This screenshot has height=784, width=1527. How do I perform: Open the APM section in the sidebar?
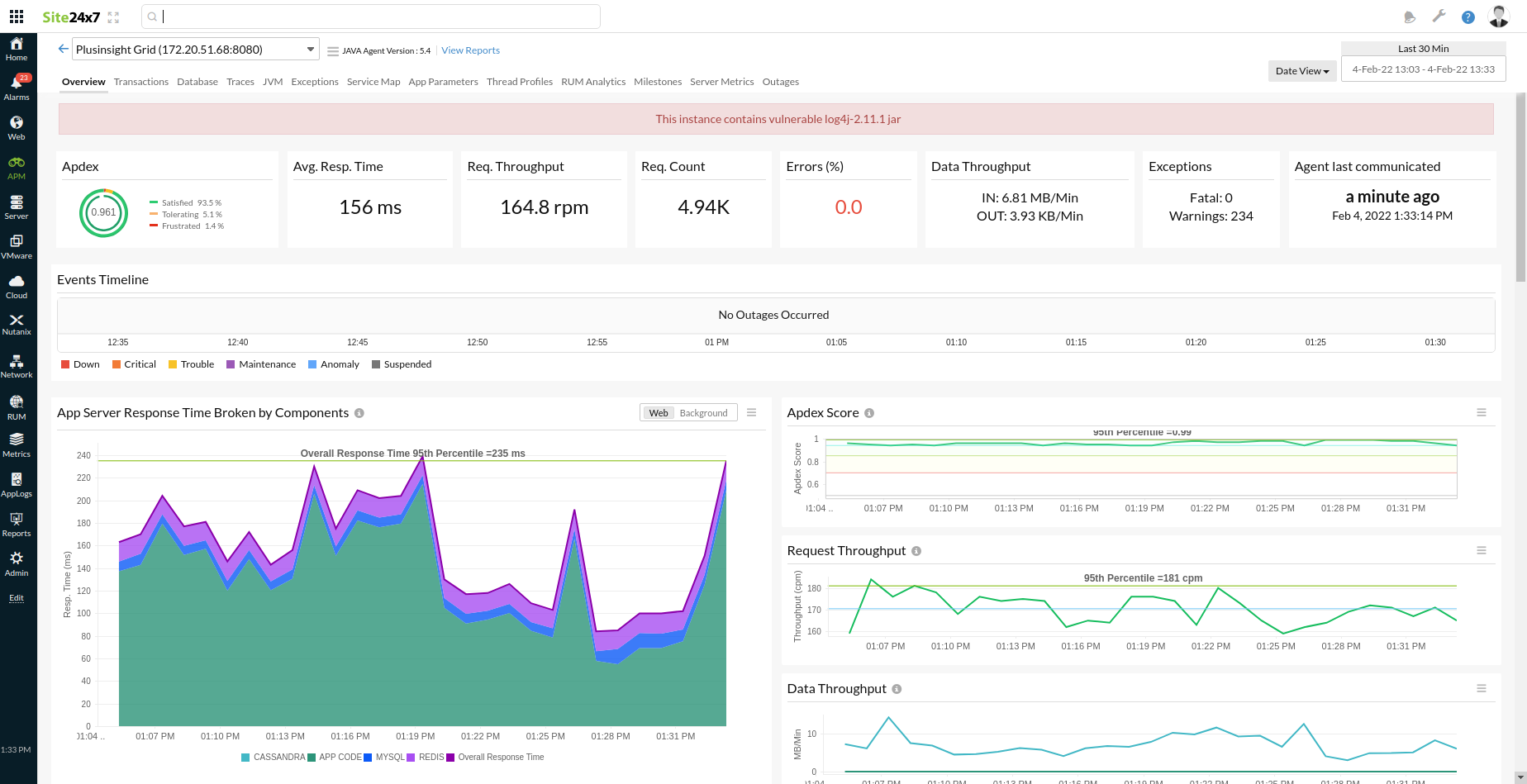point(17,166)
